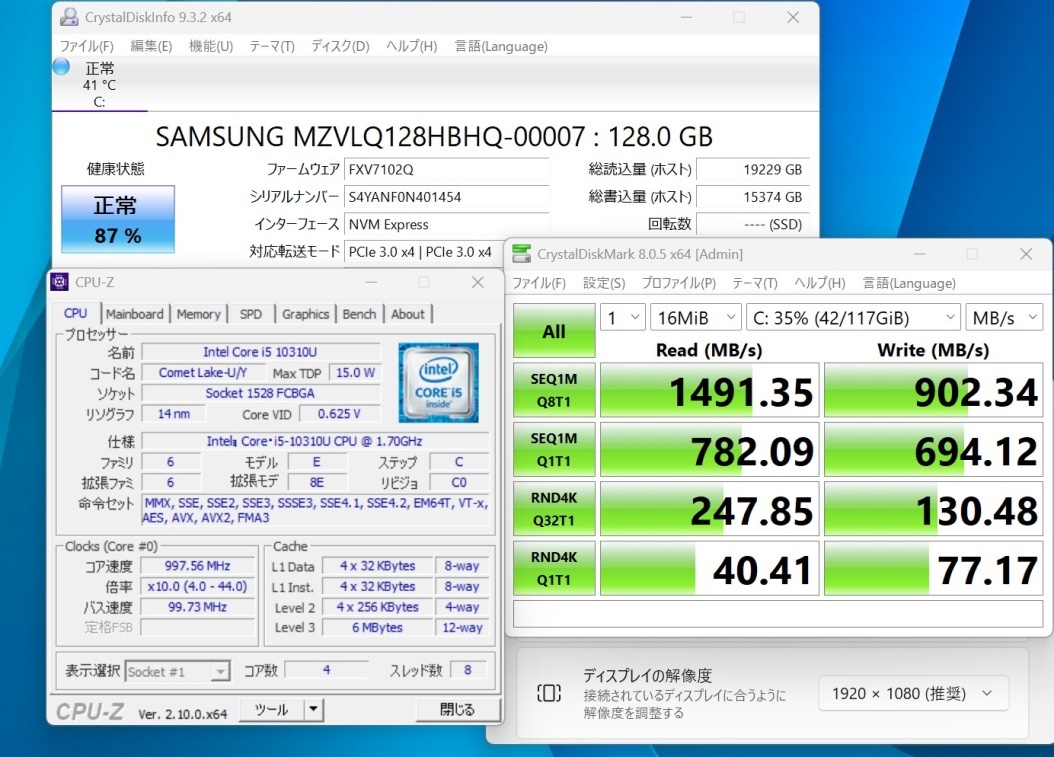
Task: Open ヘルプ(H) menu in CrystalDiskInfo
Action: click(x=411, y=46)
